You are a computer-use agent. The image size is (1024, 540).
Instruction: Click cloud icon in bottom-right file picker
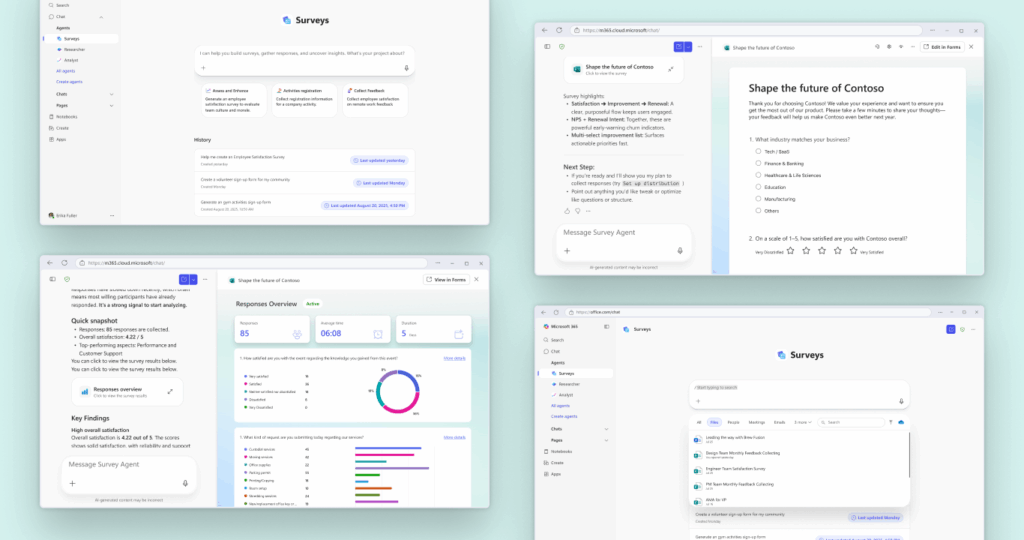pyautogui.click(x=901, y=422)
